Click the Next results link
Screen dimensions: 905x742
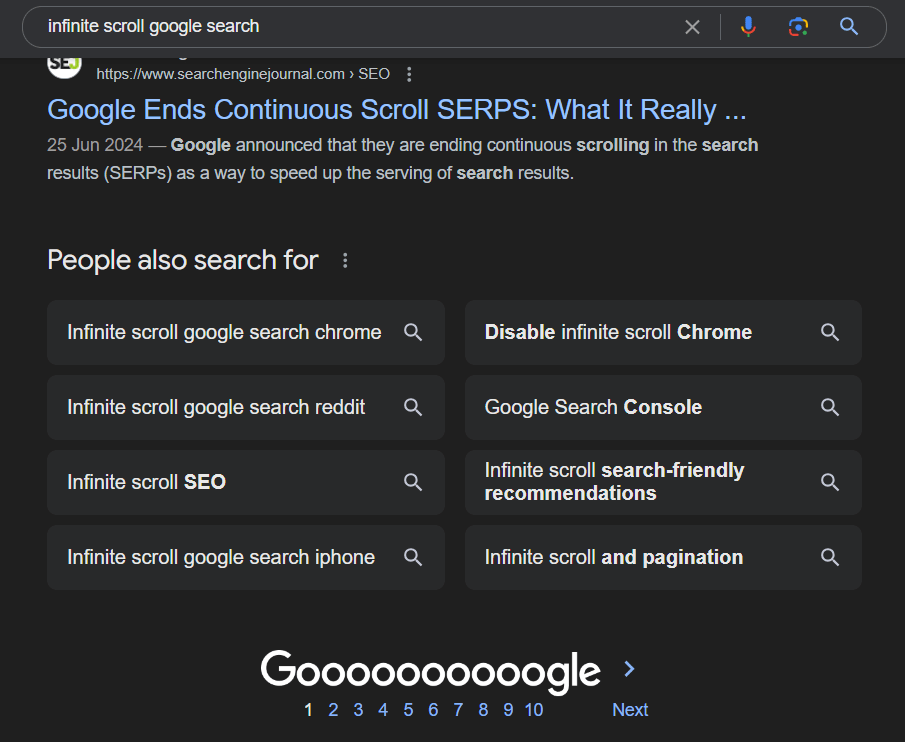point(630,710)
